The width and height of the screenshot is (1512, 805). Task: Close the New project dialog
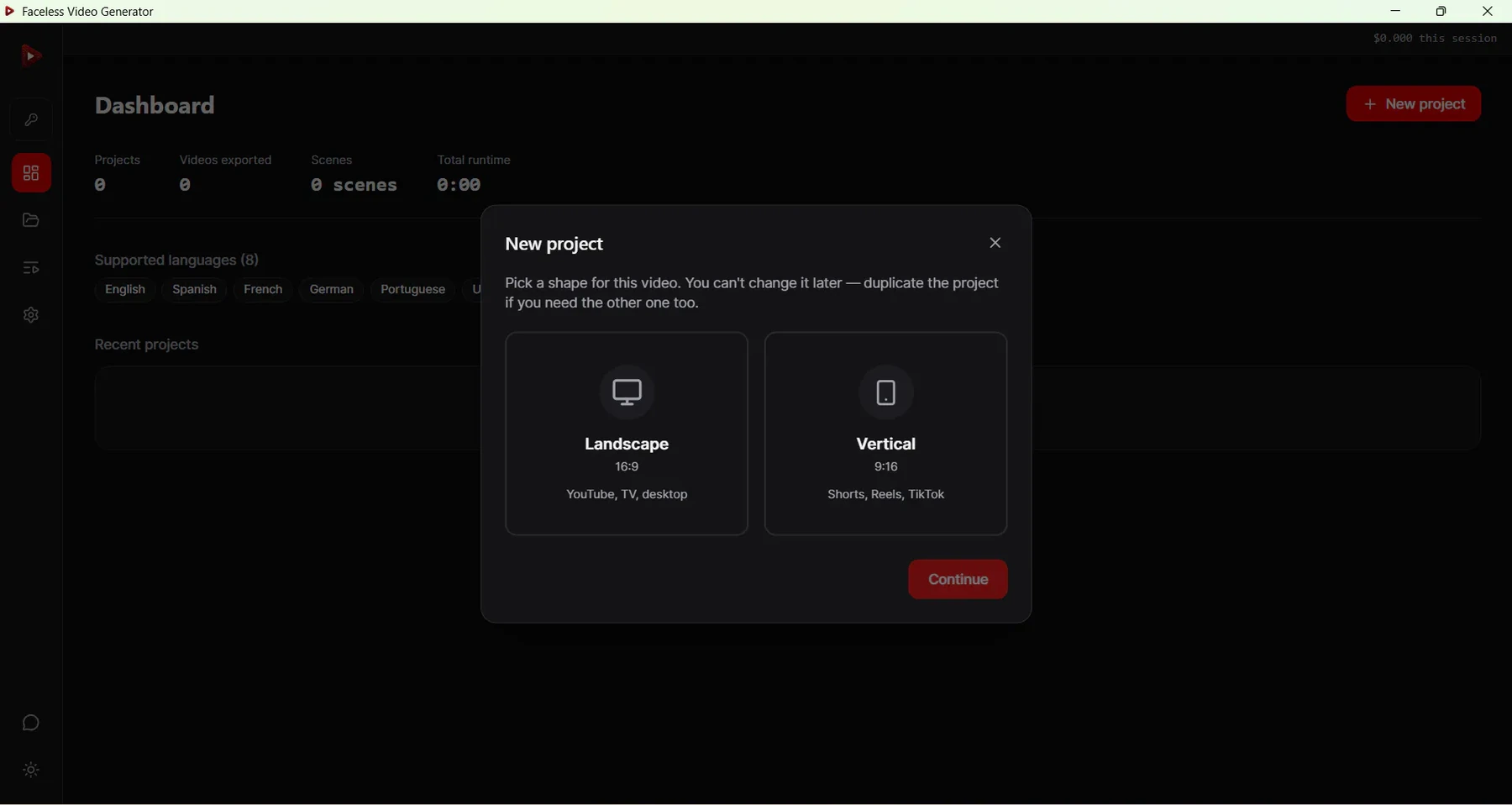pyautogui.click(x=995, y=243)
